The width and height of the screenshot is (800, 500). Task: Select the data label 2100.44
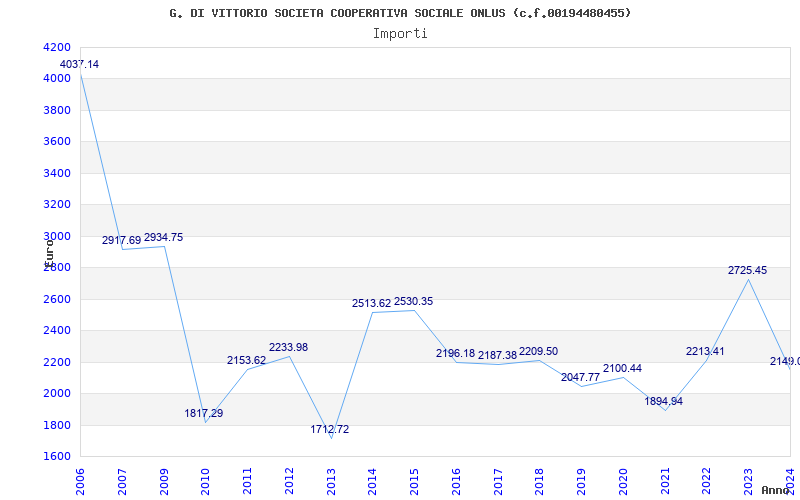tap(622, 369)
